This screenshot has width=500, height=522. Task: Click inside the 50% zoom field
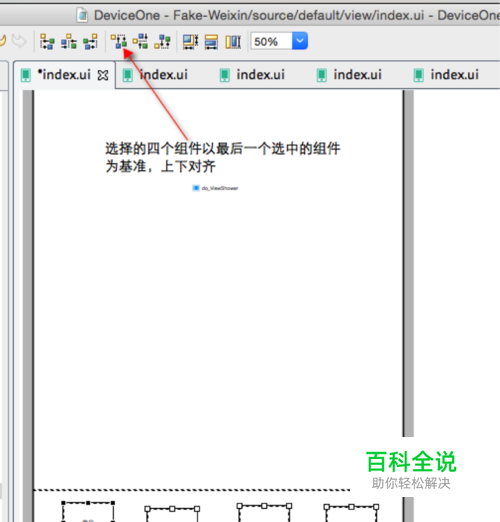pos(271,41)
